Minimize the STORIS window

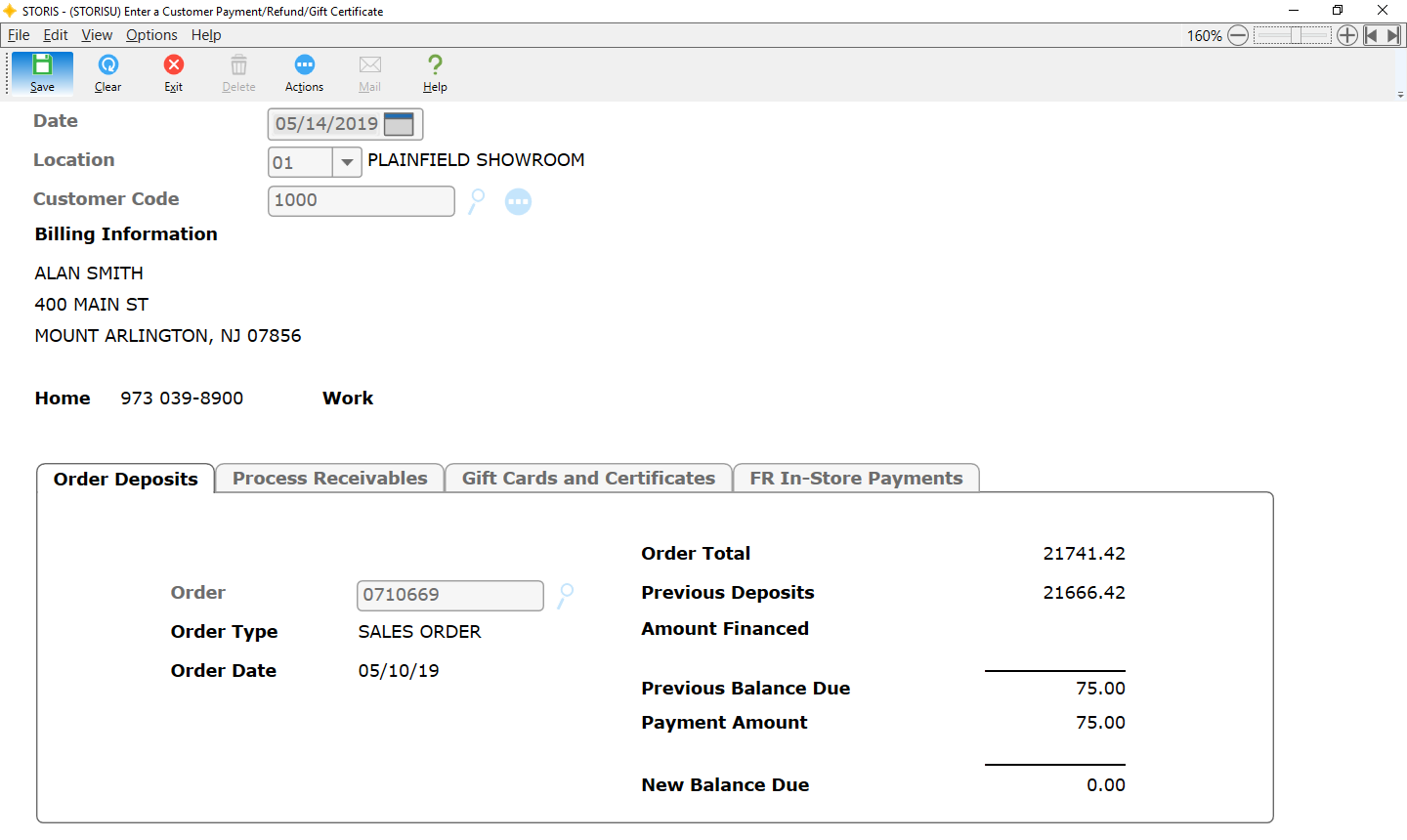pos(1293,10)
